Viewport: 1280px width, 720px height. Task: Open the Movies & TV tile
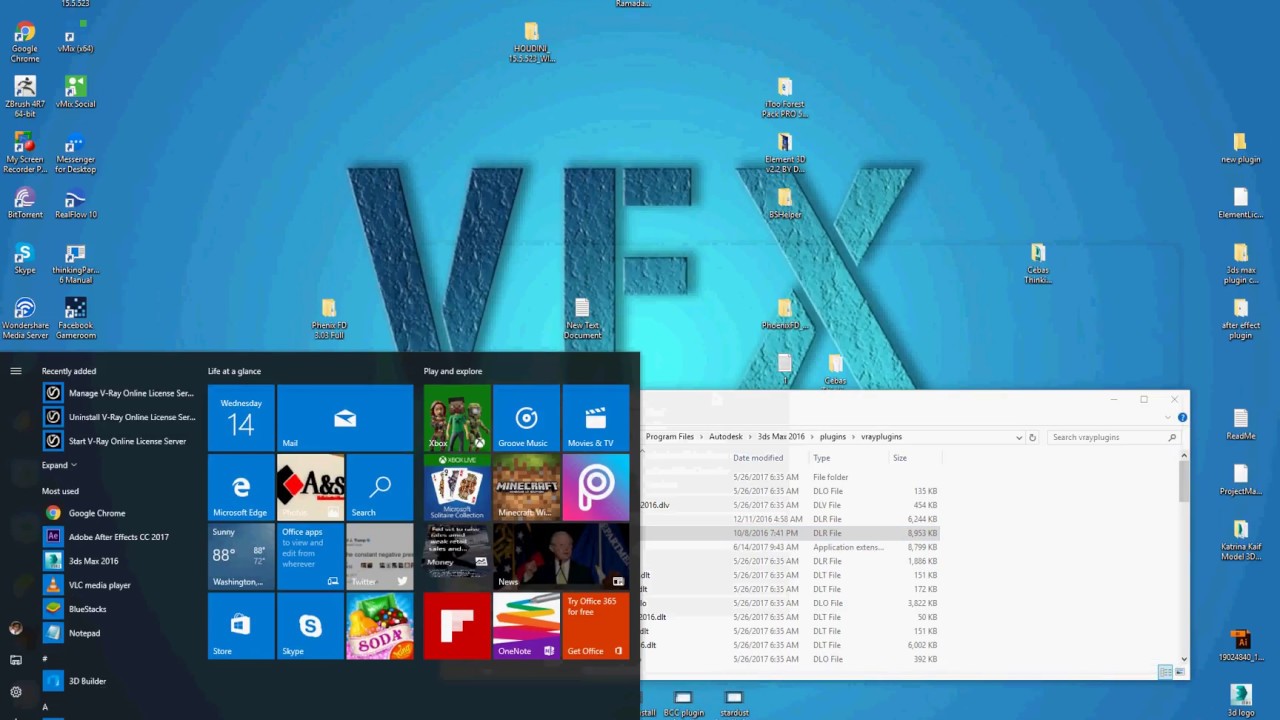pyautogui.click(x=596, y=417)
